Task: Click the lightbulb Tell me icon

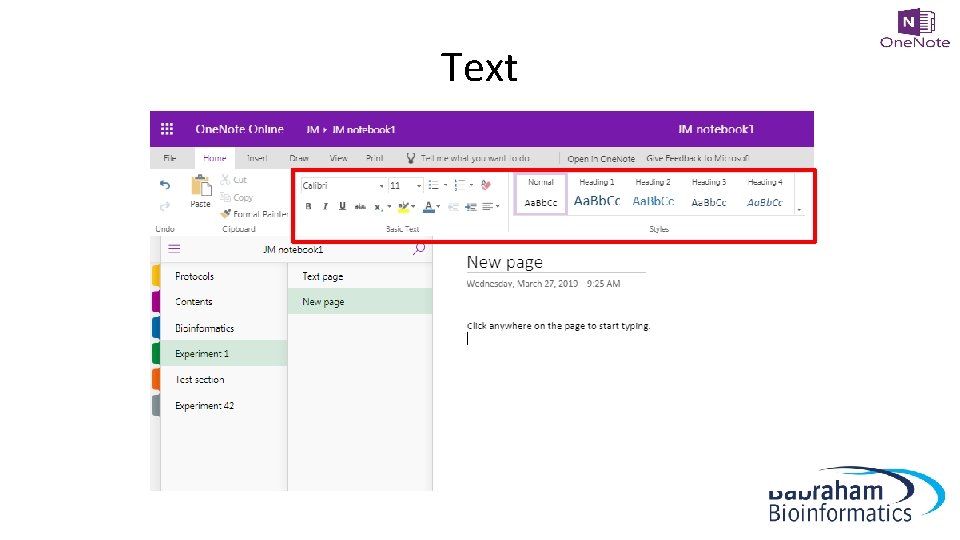Action: pyautogui.click(x=411, y=158)
